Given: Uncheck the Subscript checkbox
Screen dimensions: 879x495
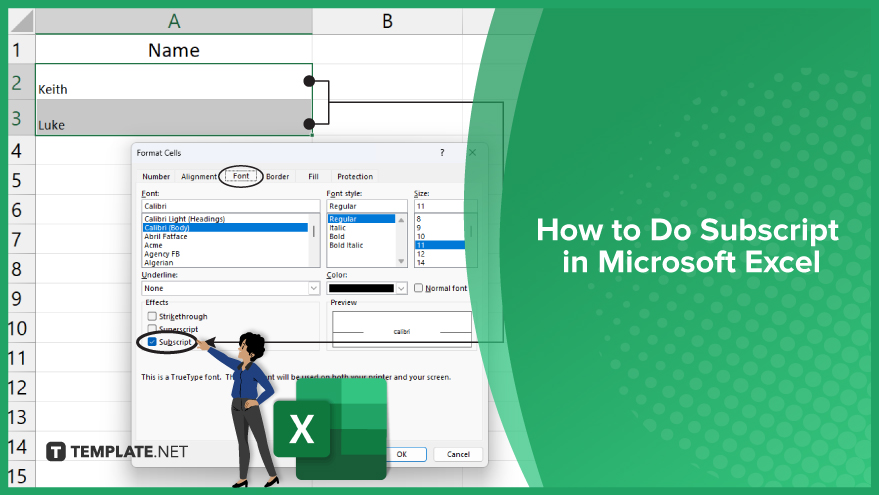Looking at the screenshot, I should pyautogui.click(x=152, y=341).
